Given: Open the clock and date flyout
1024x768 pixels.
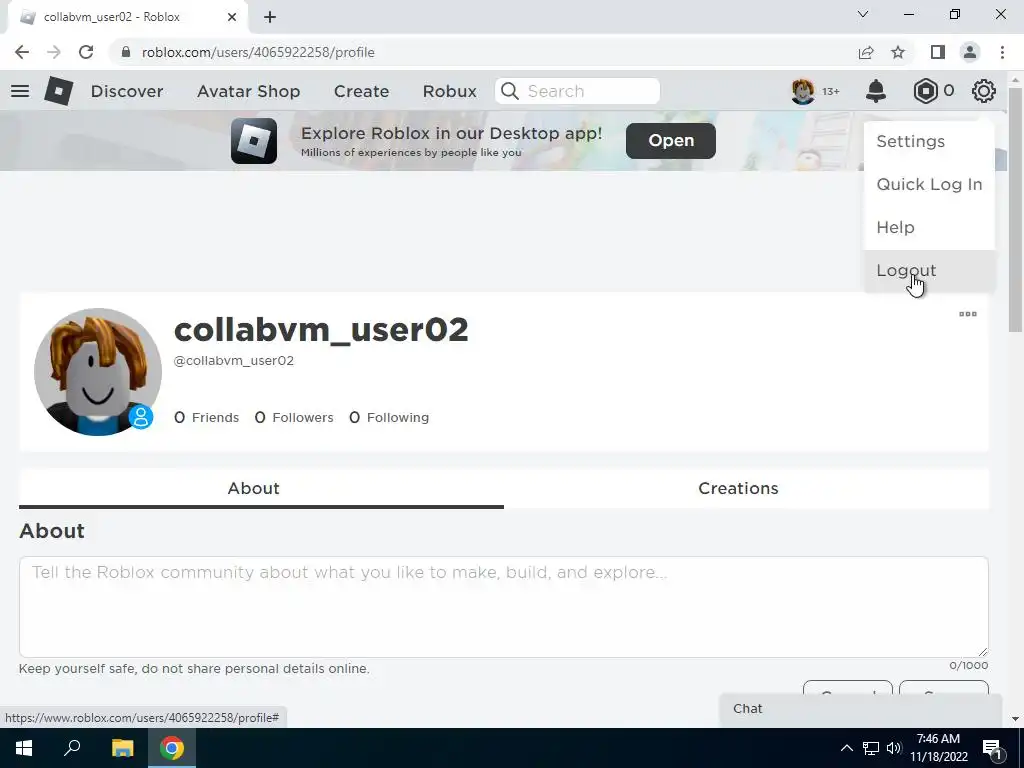Looking at the screenshot, I should click(x=938, y=748).
